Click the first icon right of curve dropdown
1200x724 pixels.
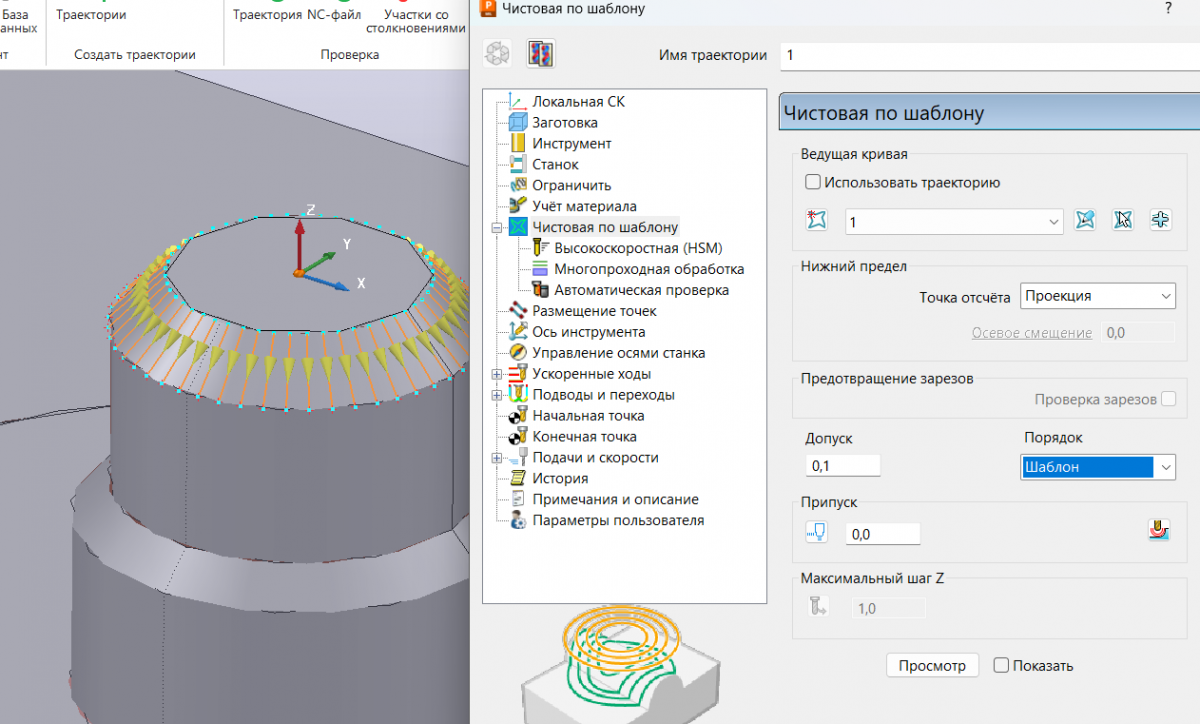(1085, 221)
